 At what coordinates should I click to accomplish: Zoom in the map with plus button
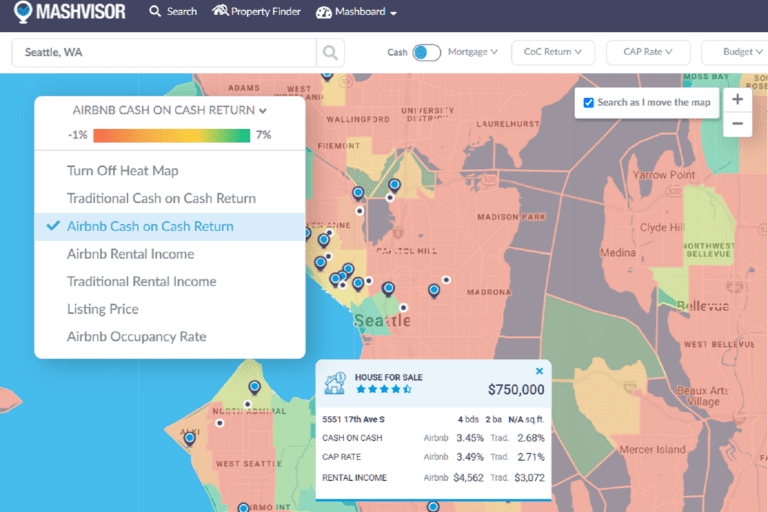pos(737,100)
